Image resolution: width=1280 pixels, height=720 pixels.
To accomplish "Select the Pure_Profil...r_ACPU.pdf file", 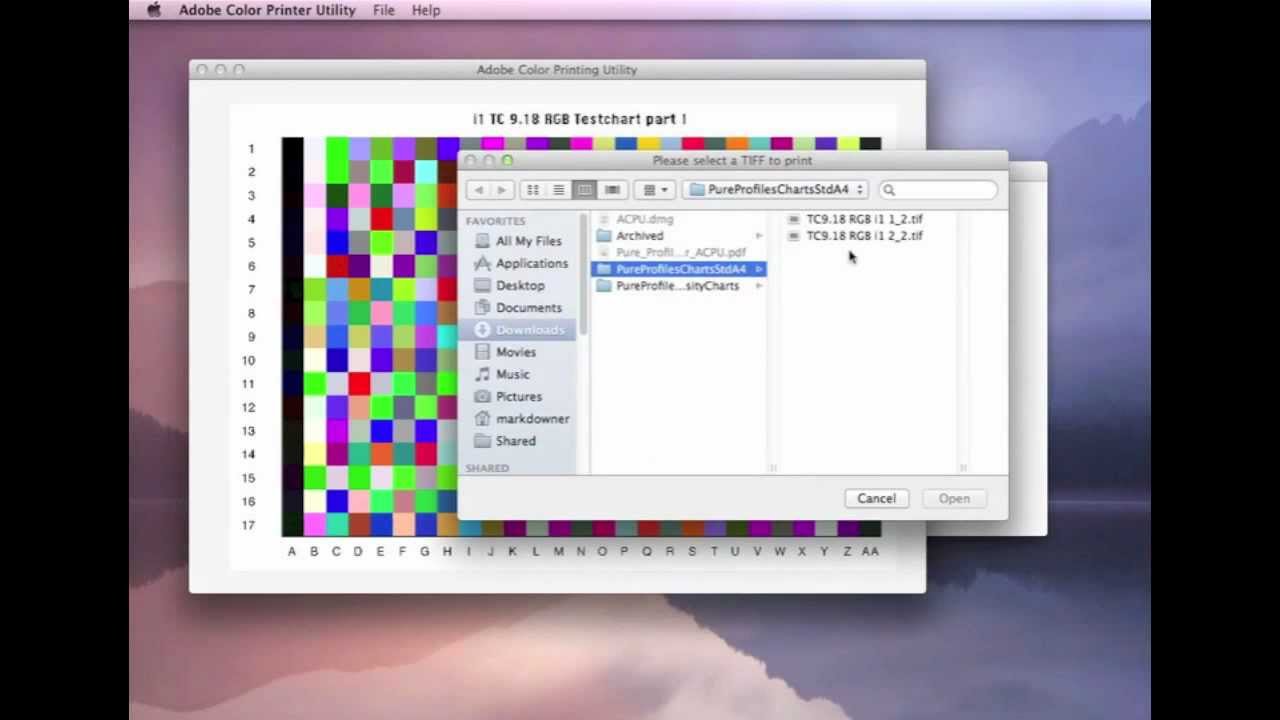I will (x=680, y=253).
